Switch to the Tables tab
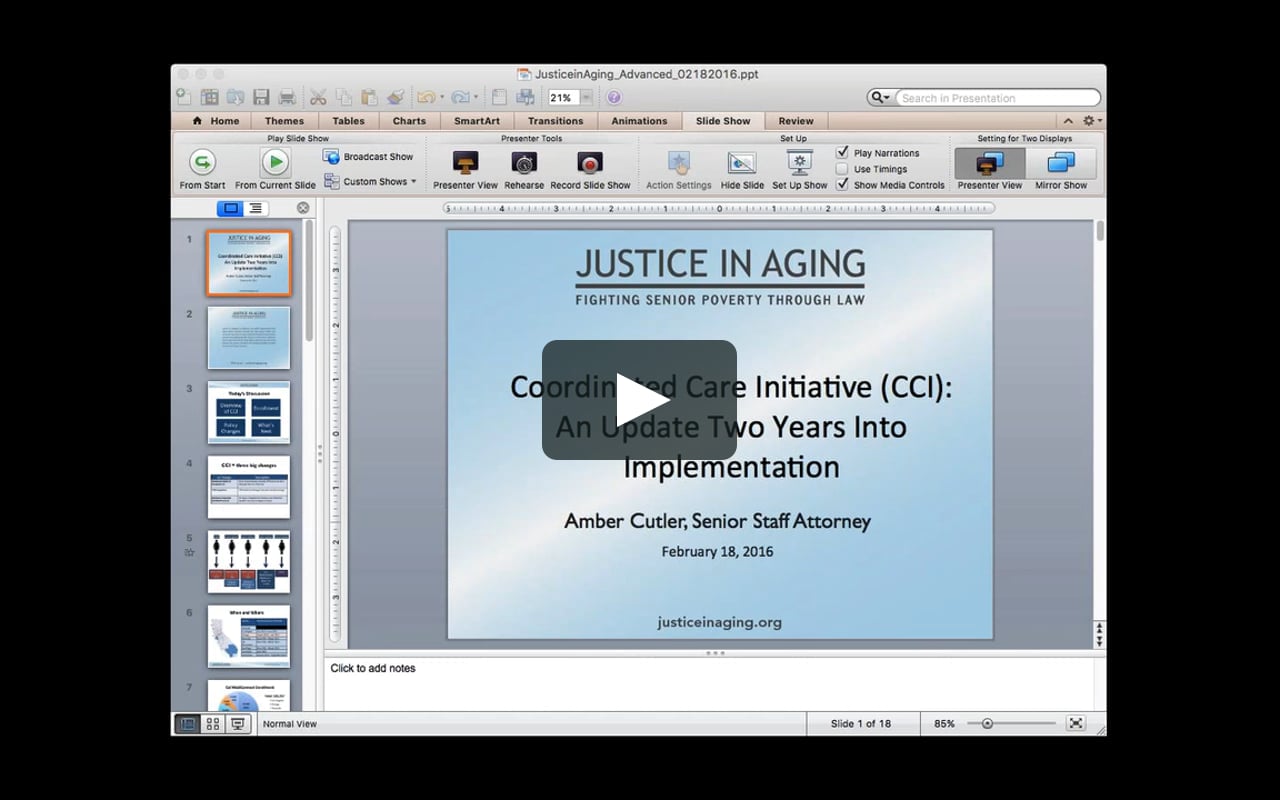Viewport: 1280px width, 800px height. (x=348, y=121)
